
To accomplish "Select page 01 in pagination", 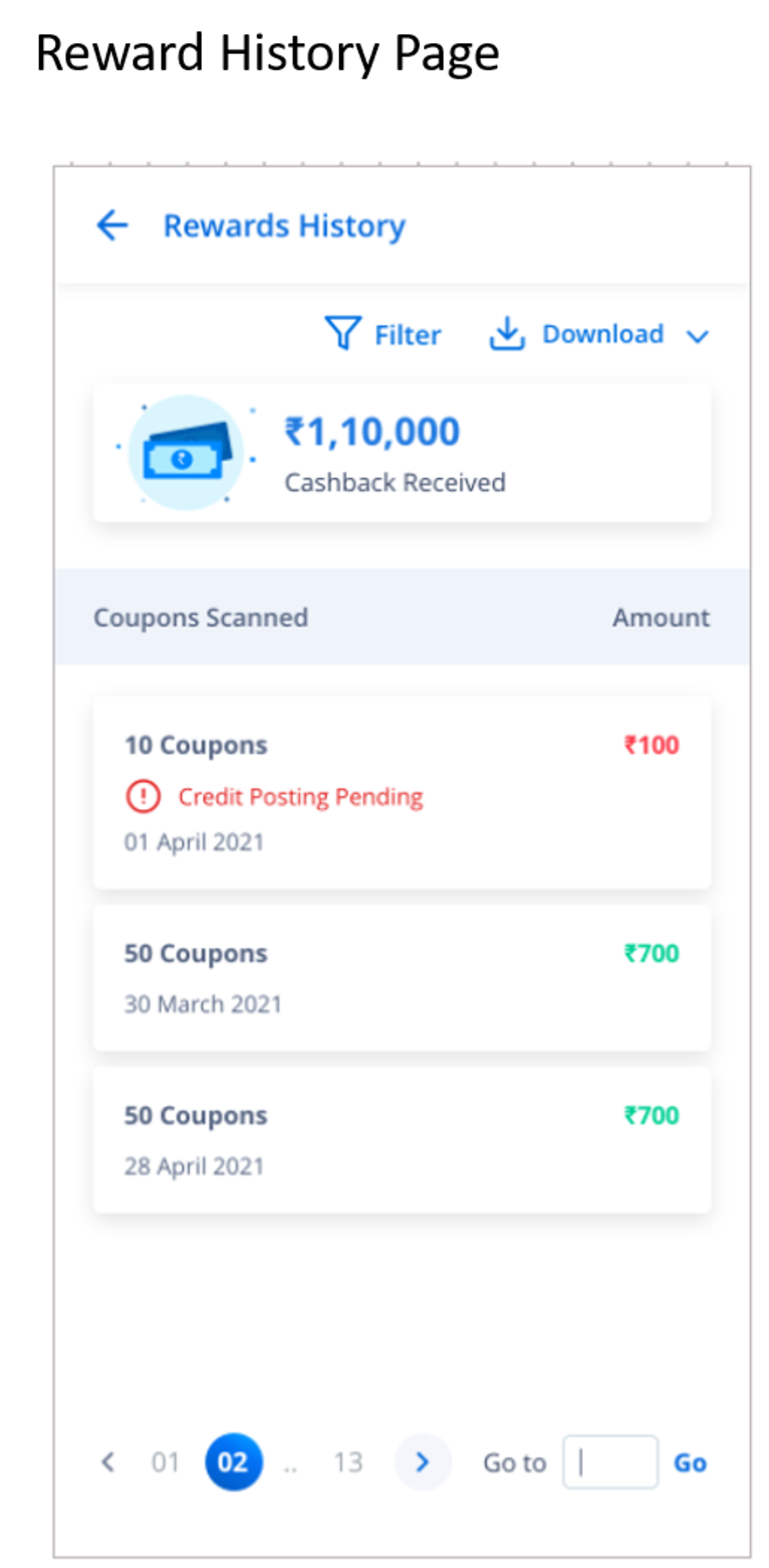I will click(165, 1461).
